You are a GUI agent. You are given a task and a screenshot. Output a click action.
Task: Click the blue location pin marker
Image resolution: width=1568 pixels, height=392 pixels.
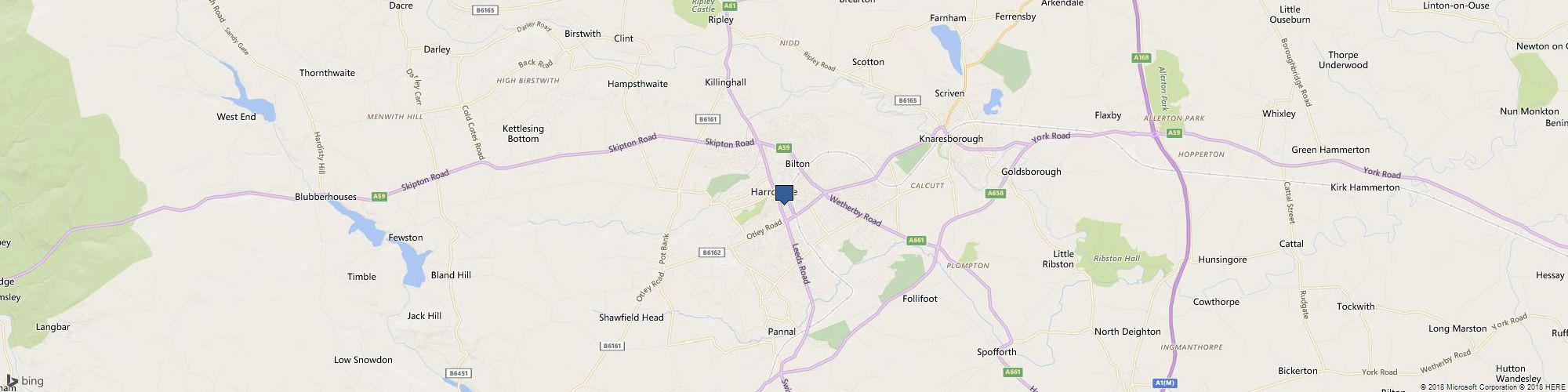pos(784,194)
